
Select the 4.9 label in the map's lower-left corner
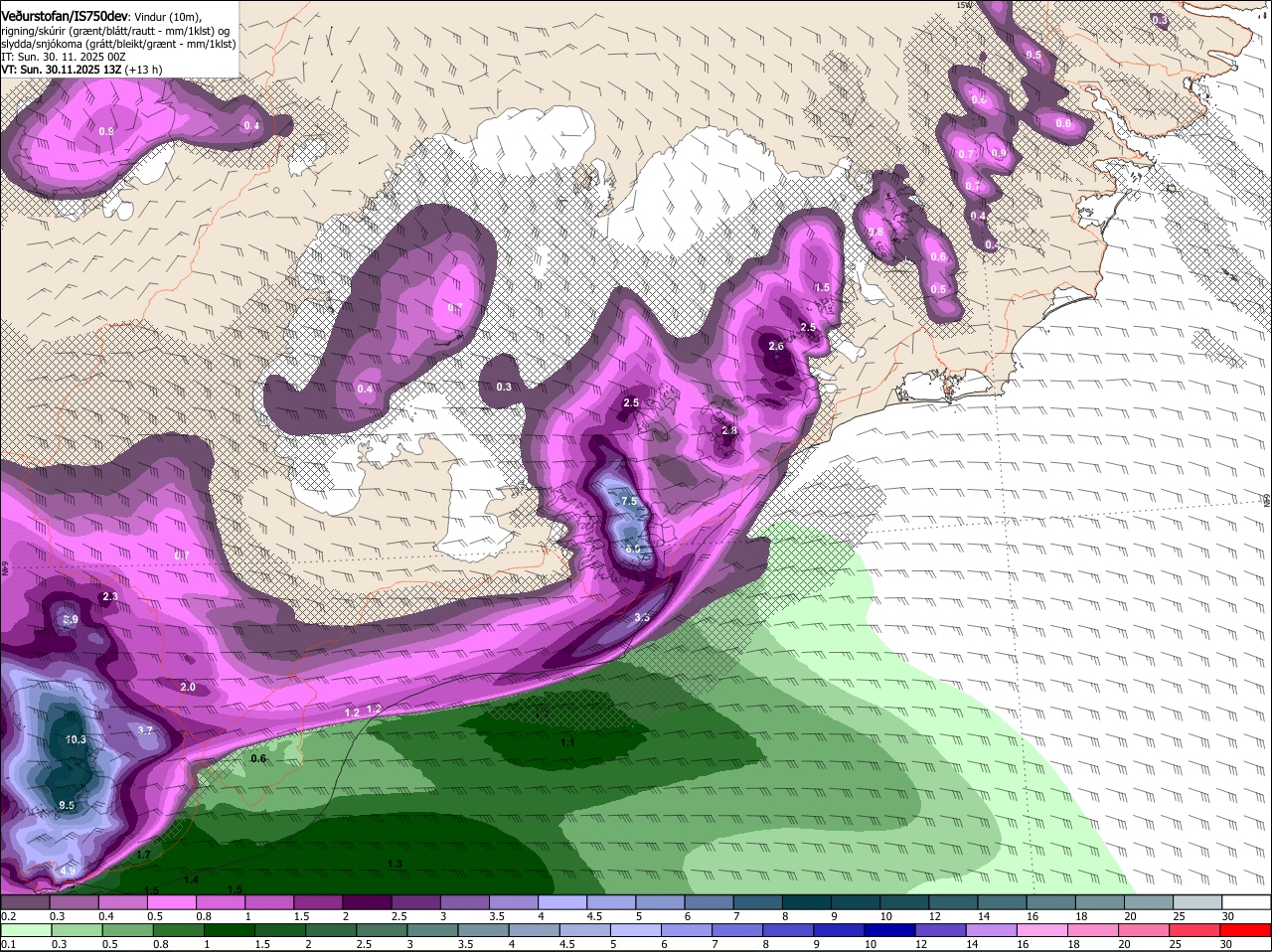coord(68,872)
